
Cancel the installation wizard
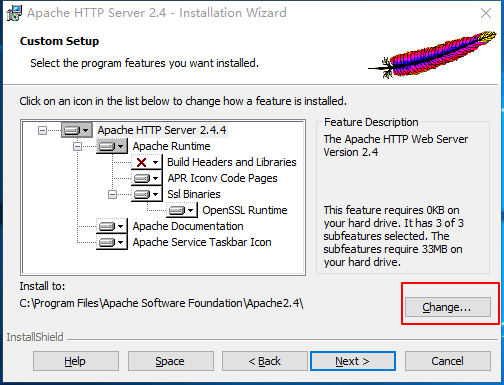tap(448, 361)
